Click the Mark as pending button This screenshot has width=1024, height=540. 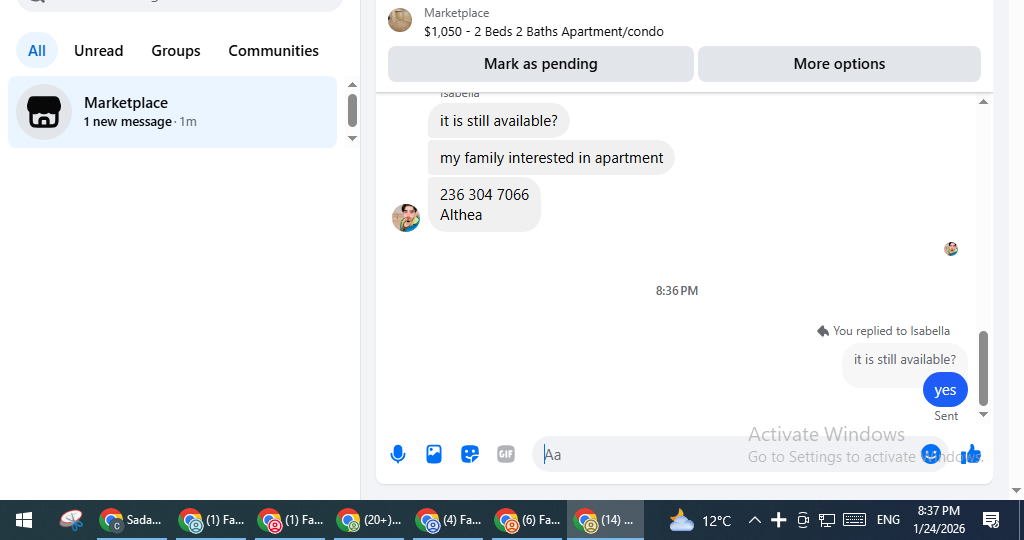[x=541, y=64]
